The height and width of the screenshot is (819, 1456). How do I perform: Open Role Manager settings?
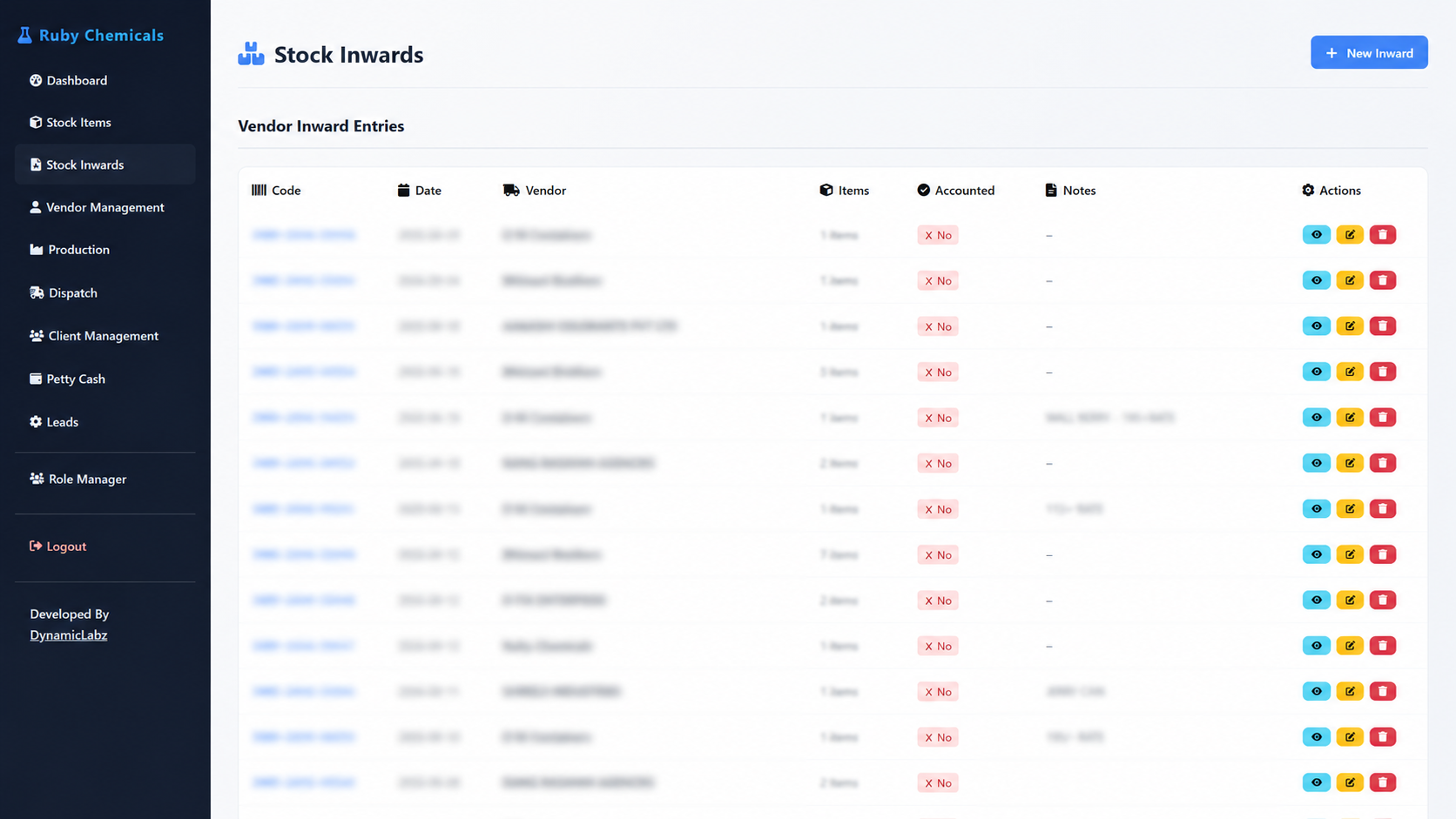point(78,479)
